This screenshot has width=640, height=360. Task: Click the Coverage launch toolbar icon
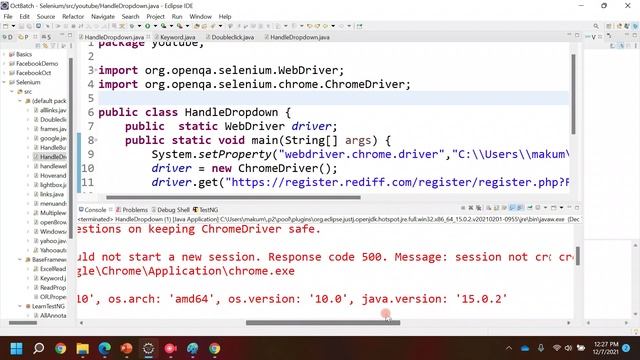click(x=163, y=26)
